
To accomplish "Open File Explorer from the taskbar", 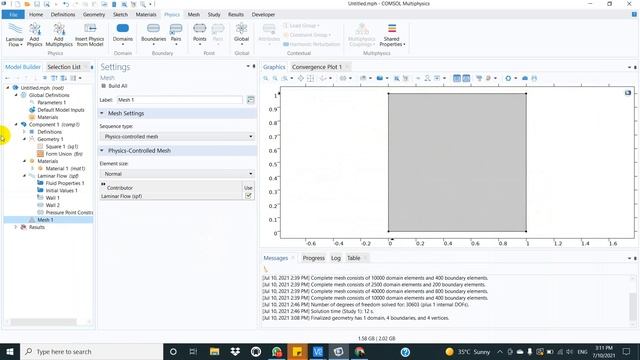I will 214,351.
